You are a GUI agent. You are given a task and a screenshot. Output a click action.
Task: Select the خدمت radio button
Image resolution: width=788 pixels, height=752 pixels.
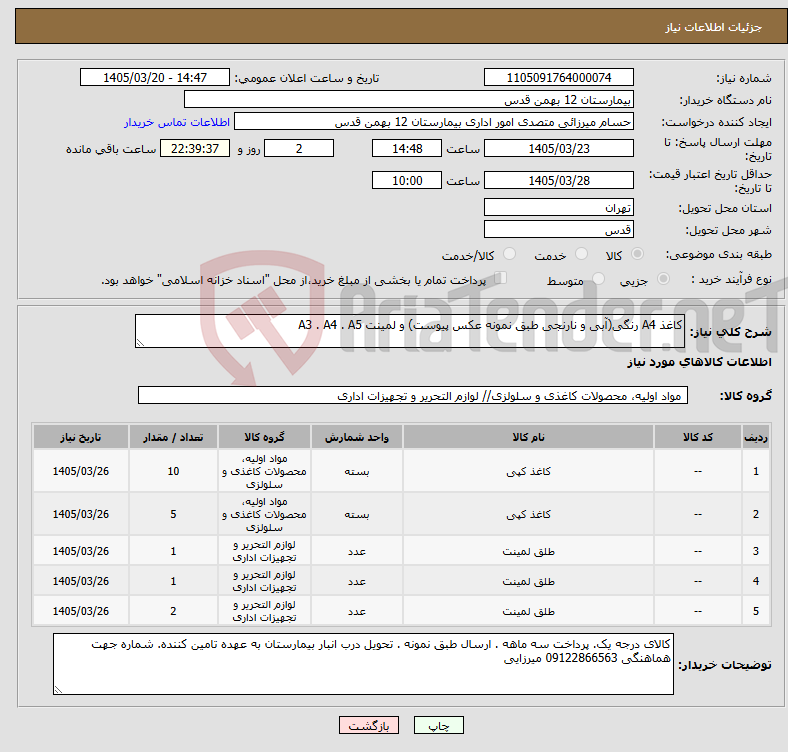(581, 254)
